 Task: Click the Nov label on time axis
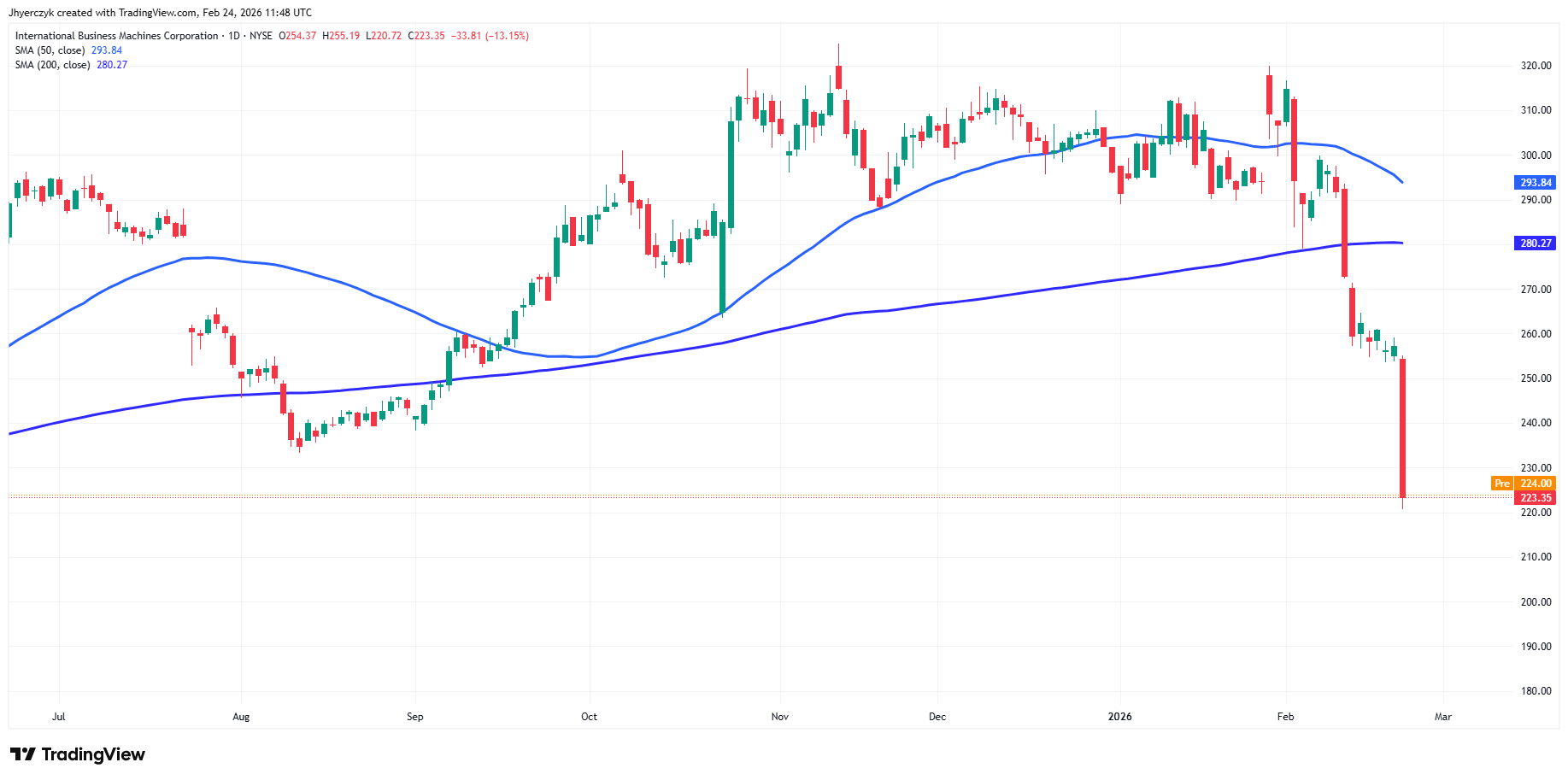click(x=780, y=717)
